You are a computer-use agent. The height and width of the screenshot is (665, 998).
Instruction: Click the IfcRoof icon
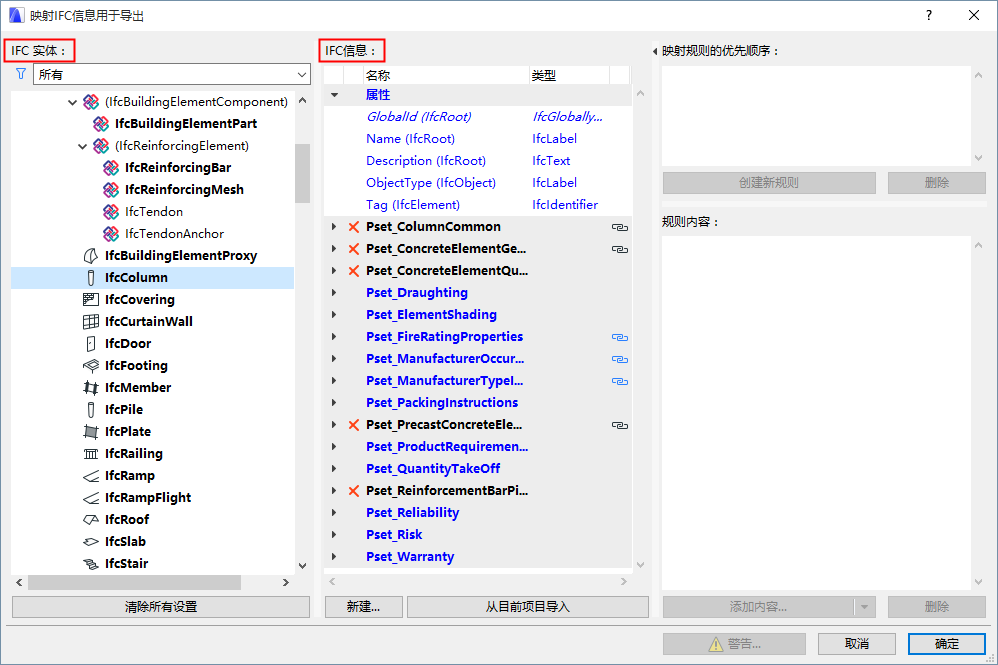point(91,519)
